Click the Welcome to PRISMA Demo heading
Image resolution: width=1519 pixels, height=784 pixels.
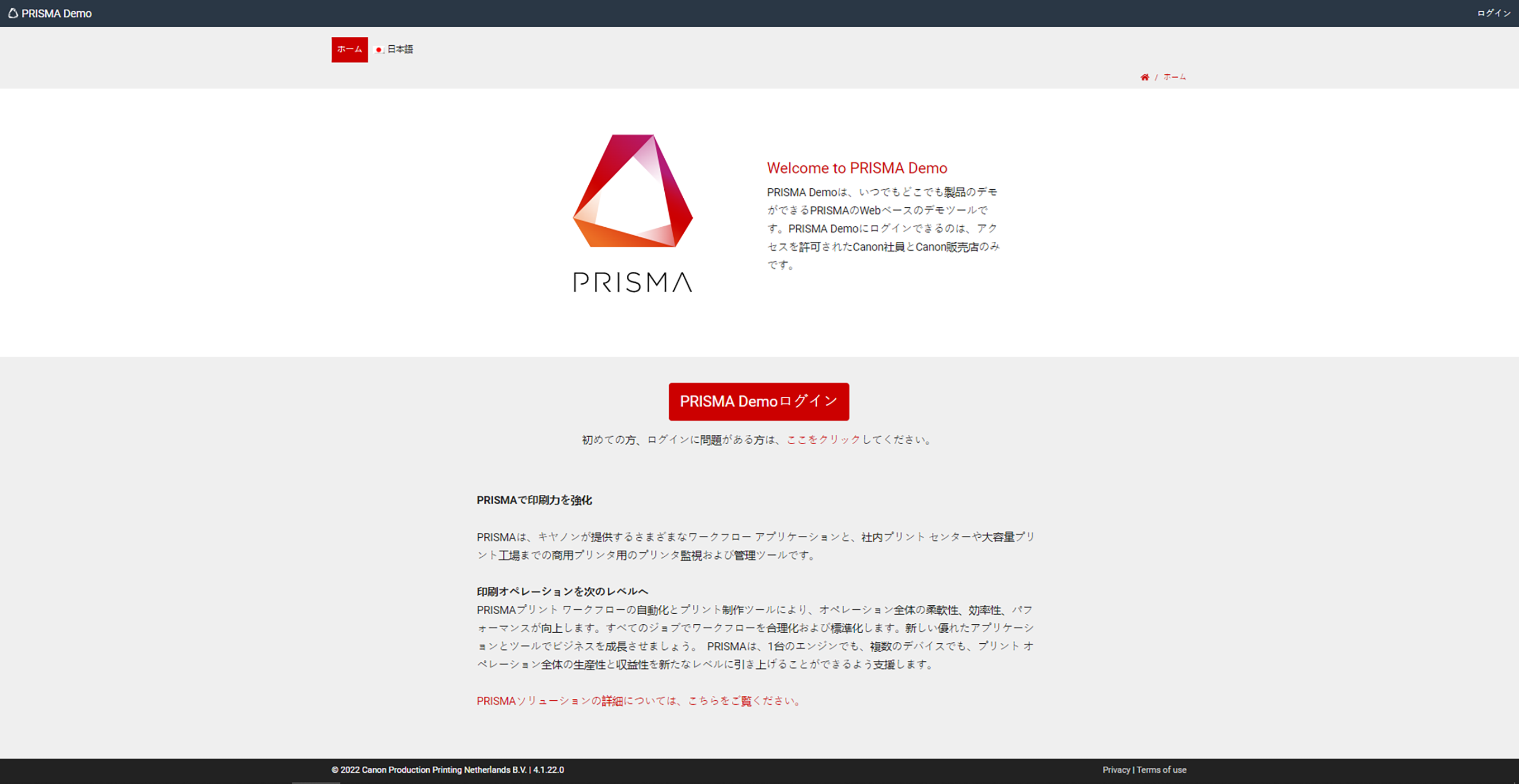pos(857,168)
